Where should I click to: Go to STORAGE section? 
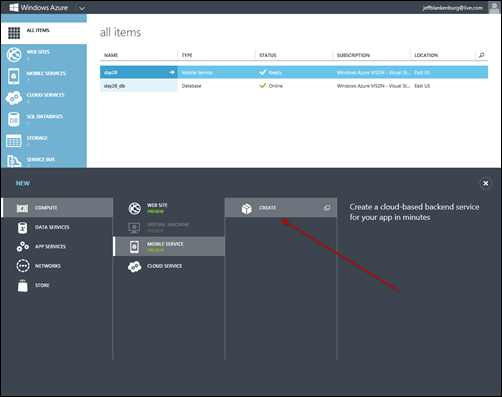click(44, 141)
